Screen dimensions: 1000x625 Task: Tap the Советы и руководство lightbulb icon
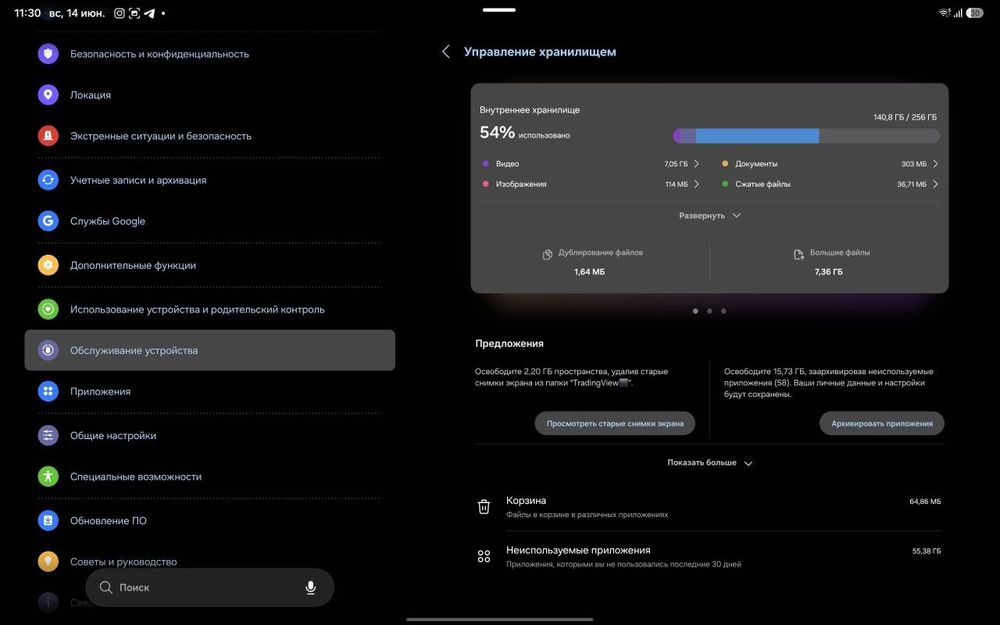pyautogui.click(x=48, y=561)
